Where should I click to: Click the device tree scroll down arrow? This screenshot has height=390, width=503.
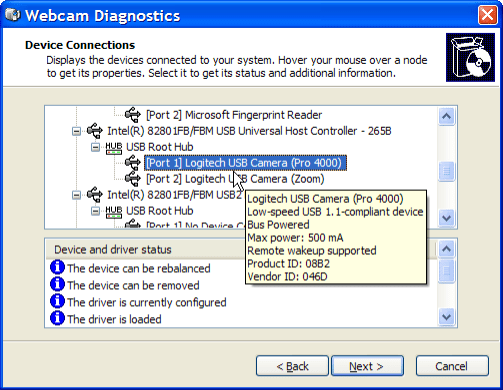tap(447, 218)
